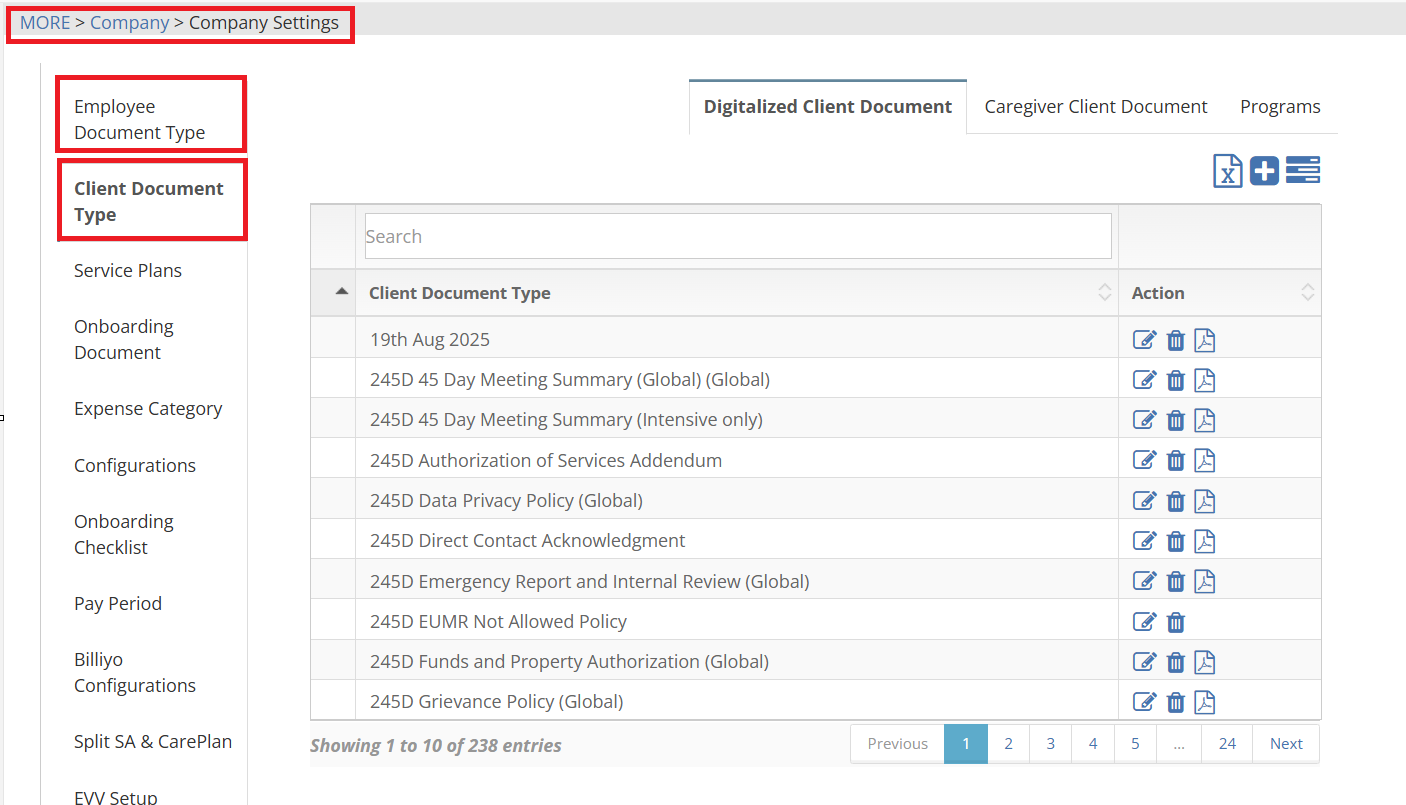Delete 245D Authorization of Services Addendum
The width and height of the screenshot is (1406, 805).
1176,461
